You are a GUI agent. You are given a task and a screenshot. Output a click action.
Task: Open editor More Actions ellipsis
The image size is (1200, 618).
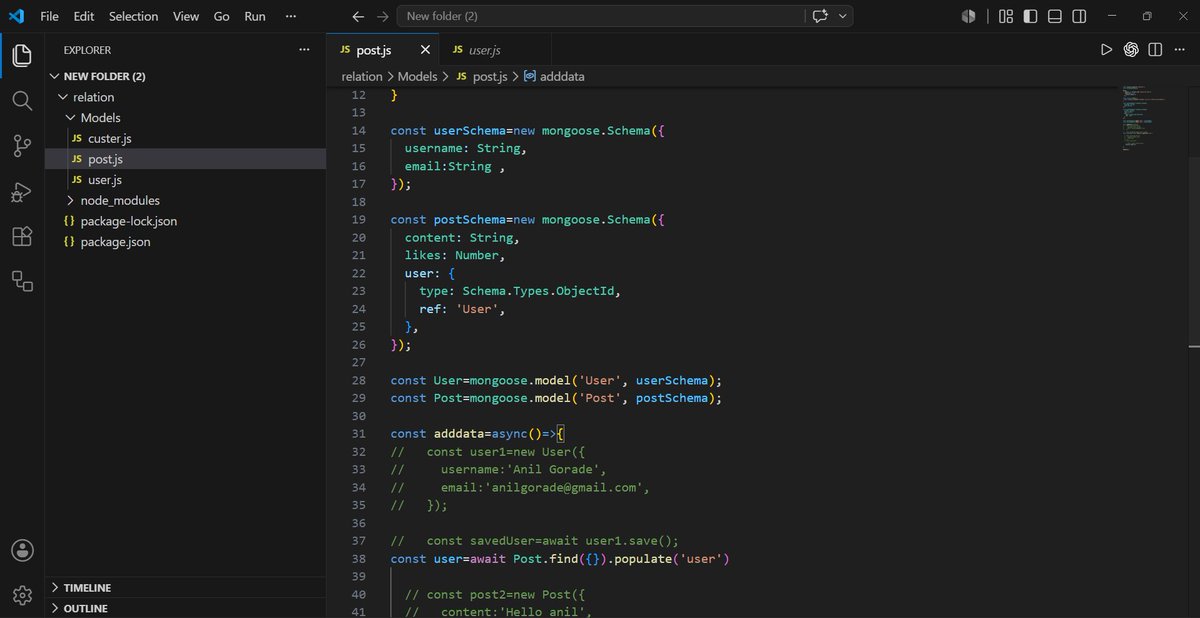pos(1179,50)
